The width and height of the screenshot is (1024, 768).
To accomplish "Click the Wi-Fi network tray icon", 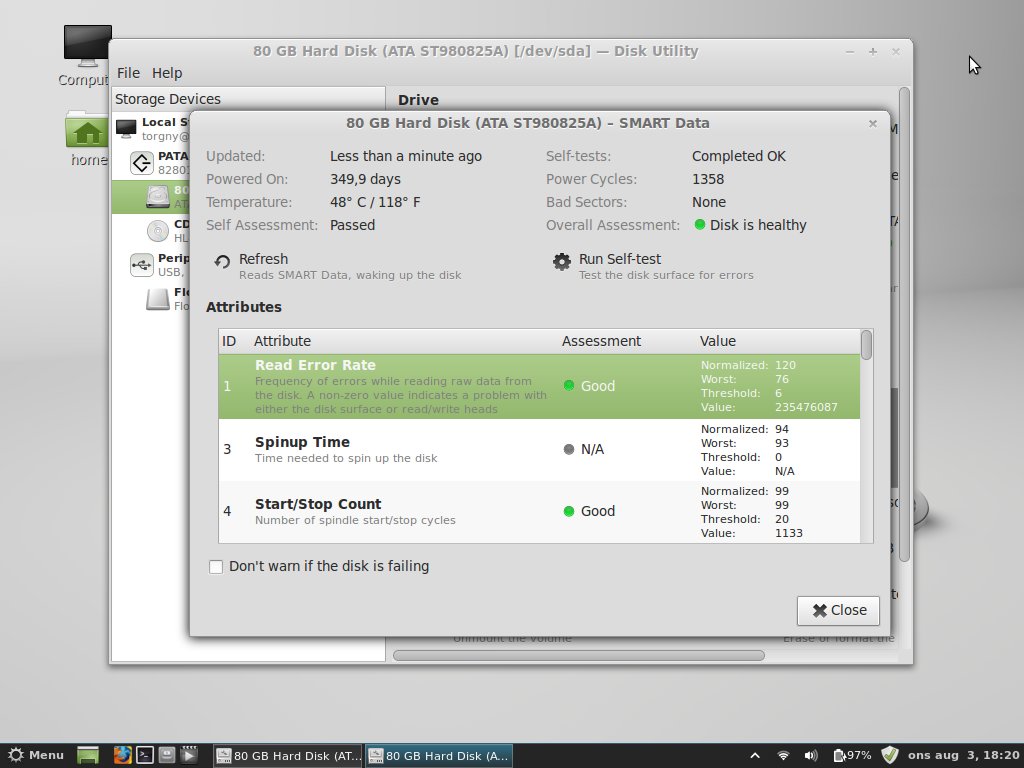I will [x=783, y=756].
